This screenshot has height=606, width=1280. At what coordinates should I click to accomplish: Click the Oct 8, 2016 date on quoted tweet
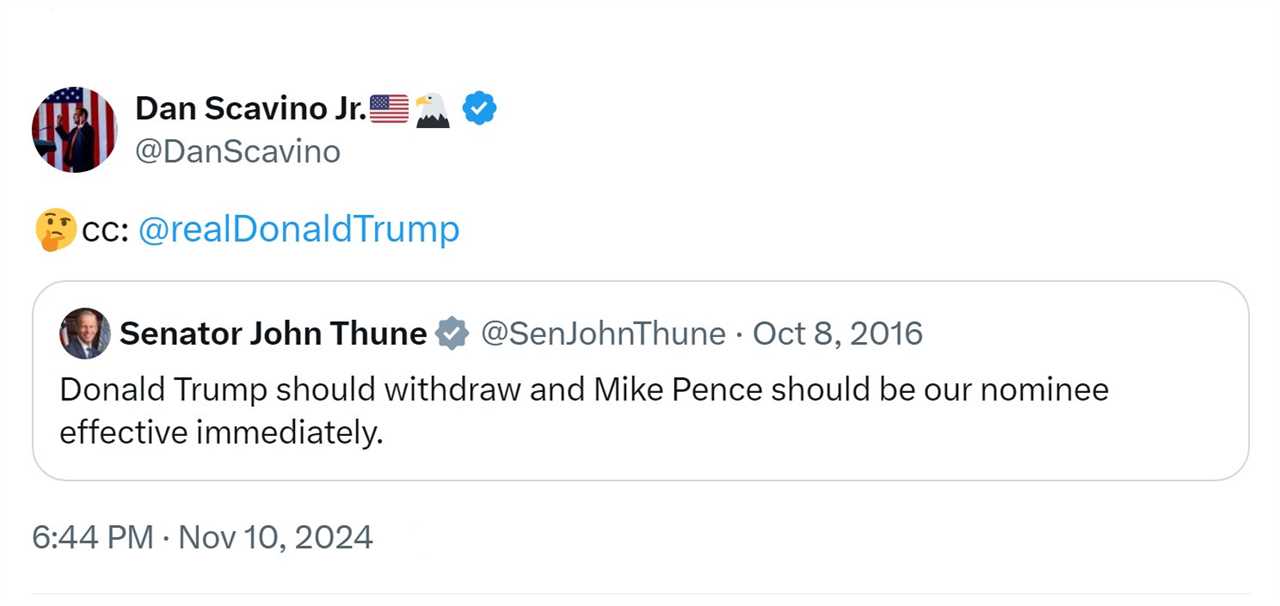click(x=838, y=333)
